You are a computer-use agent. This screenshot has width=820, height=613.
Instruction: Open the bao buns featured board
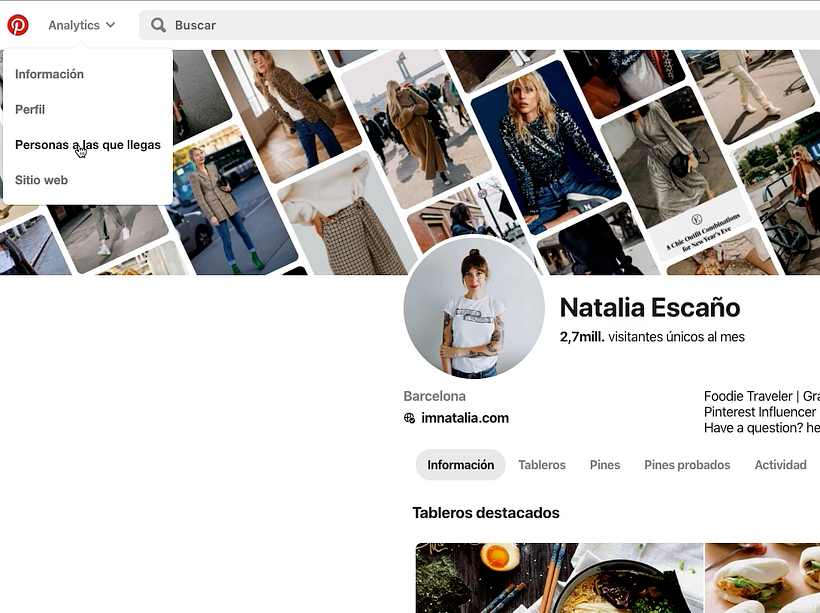tap(762, 578)
